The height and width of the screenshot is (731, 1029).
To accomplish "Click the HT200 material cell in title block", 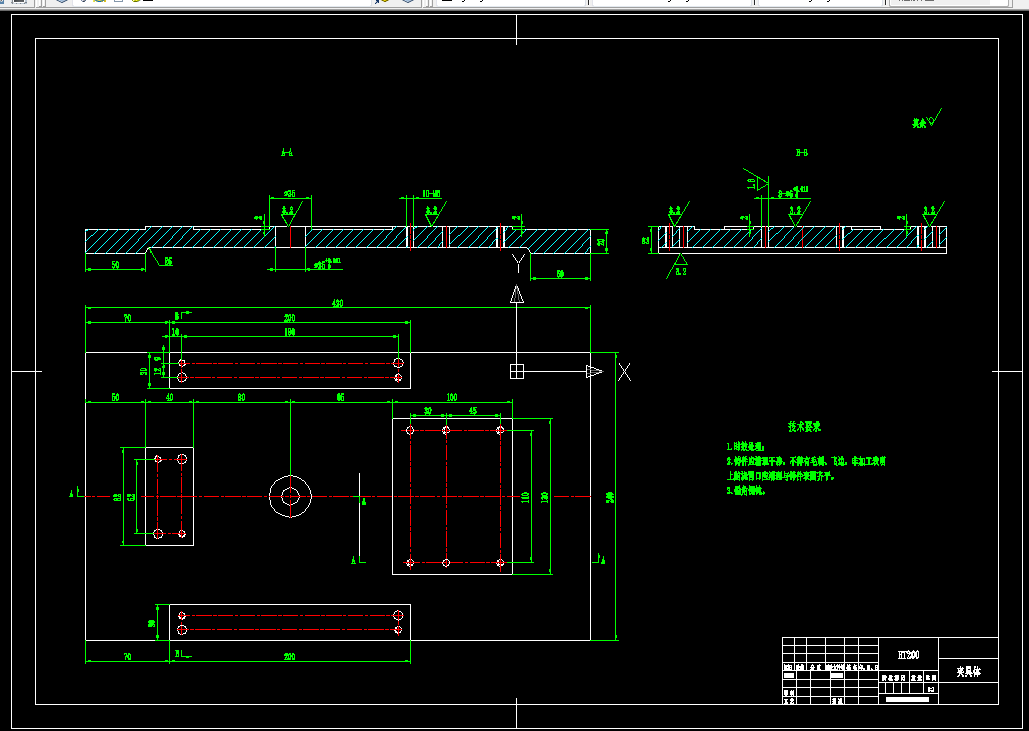I will point(908,655).
